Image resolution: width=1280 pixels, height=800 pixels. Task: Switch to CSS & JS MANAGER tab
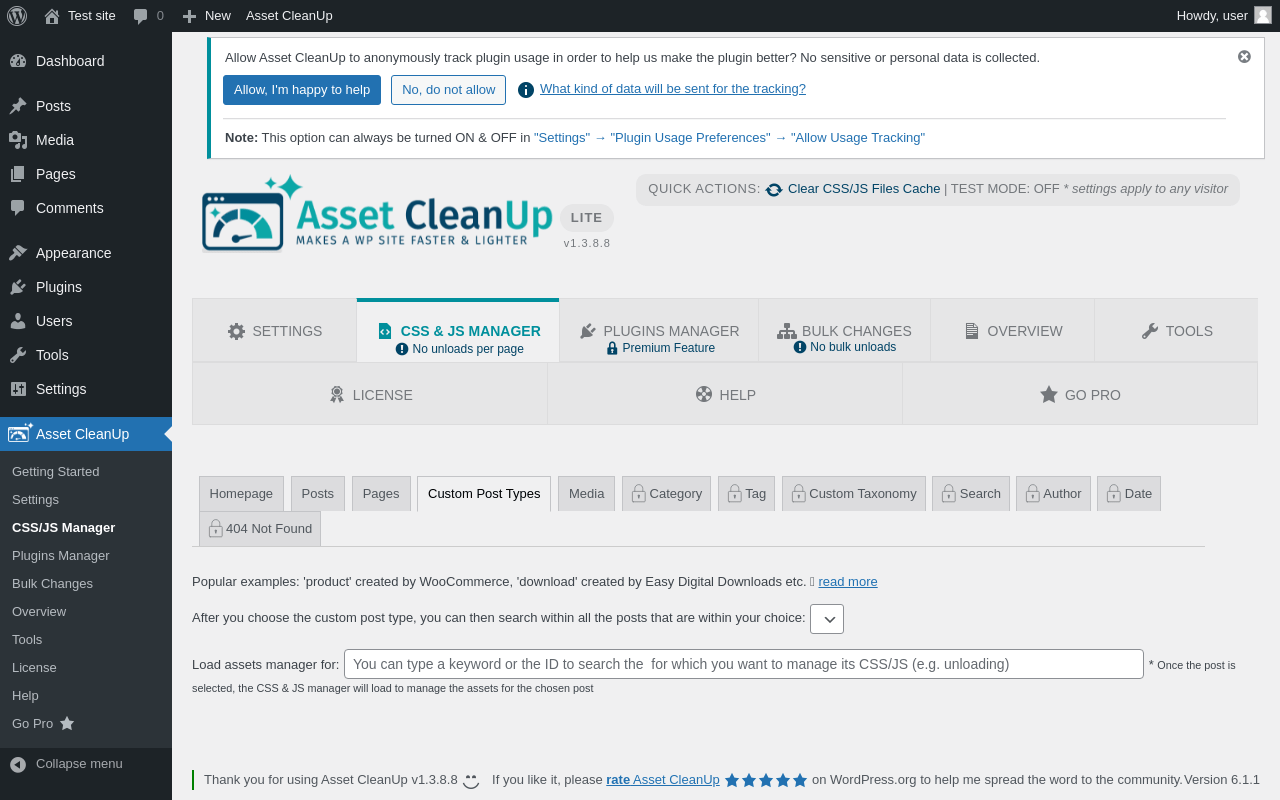click(x=458, y=331)
